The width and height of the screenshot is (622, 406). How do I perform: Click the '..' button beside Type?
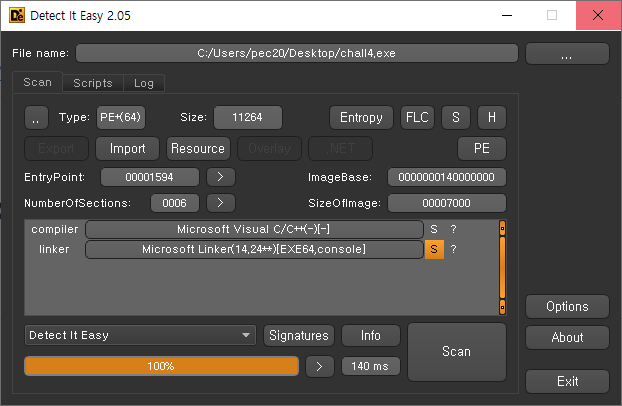tap(36, 117)
